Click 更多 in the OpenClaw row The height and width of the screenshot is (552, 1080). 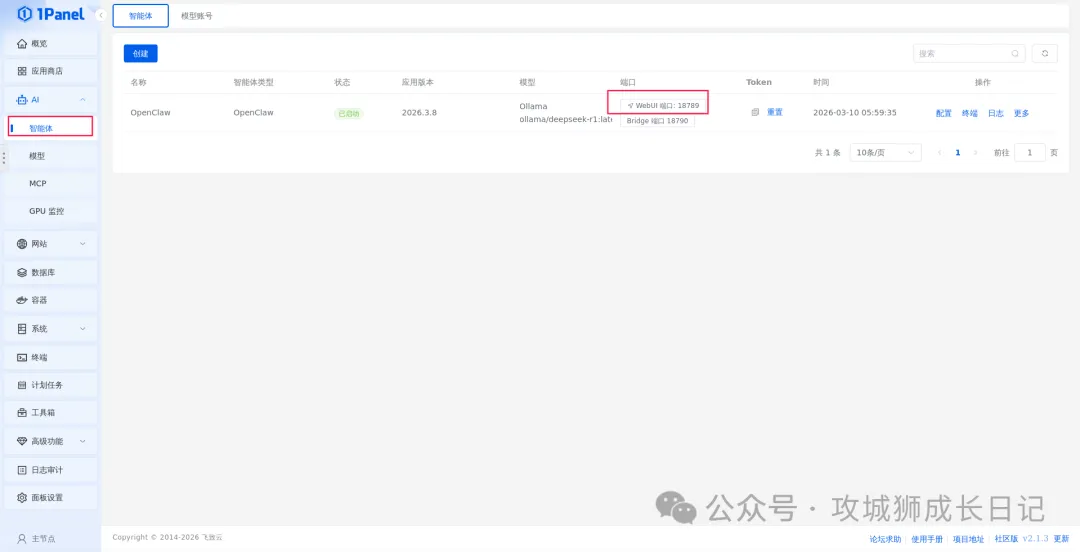[1021, 113]
